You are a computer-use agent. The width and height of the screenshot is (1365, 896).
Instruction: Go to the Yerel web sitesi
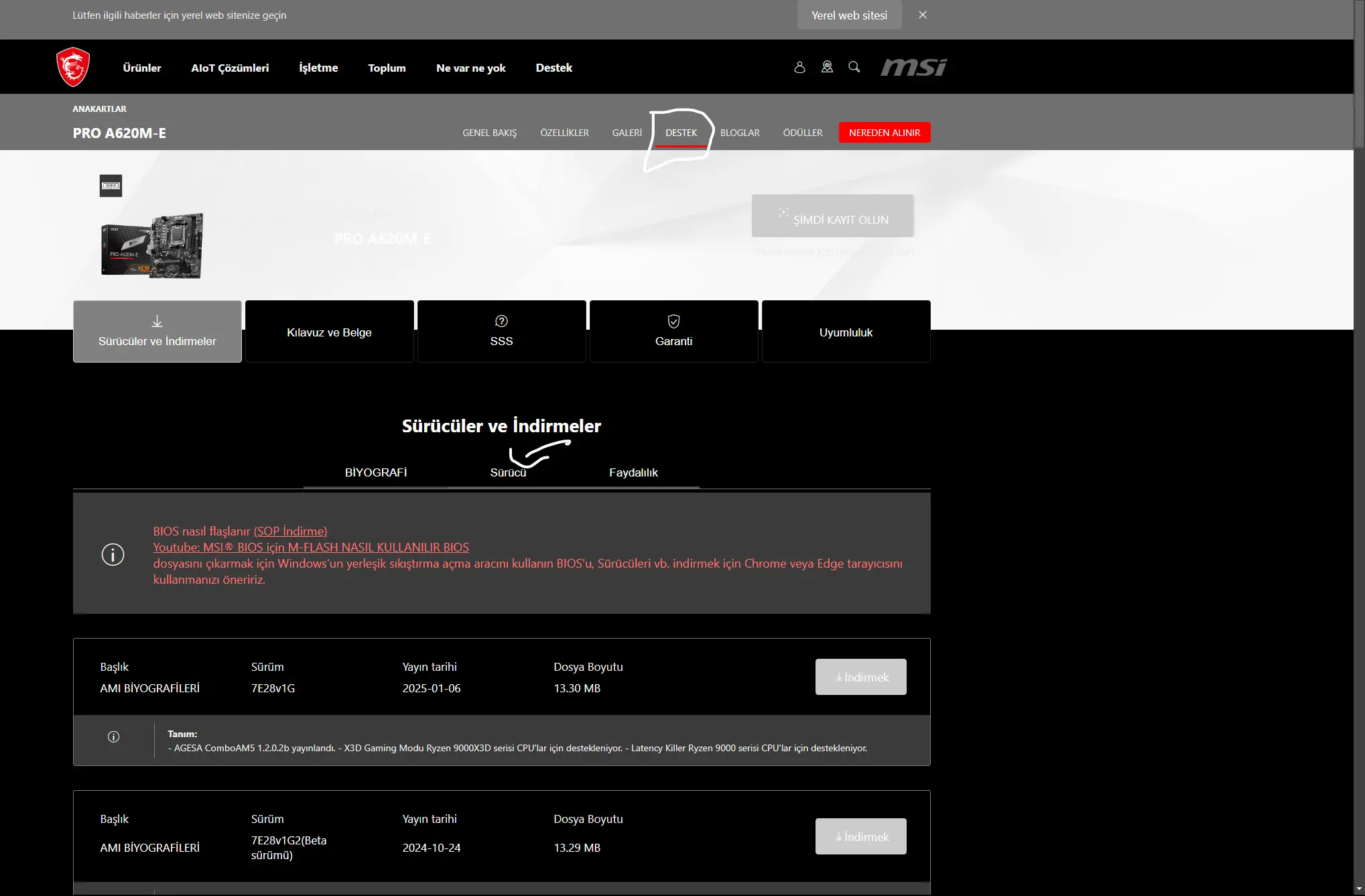click(849, 15)
